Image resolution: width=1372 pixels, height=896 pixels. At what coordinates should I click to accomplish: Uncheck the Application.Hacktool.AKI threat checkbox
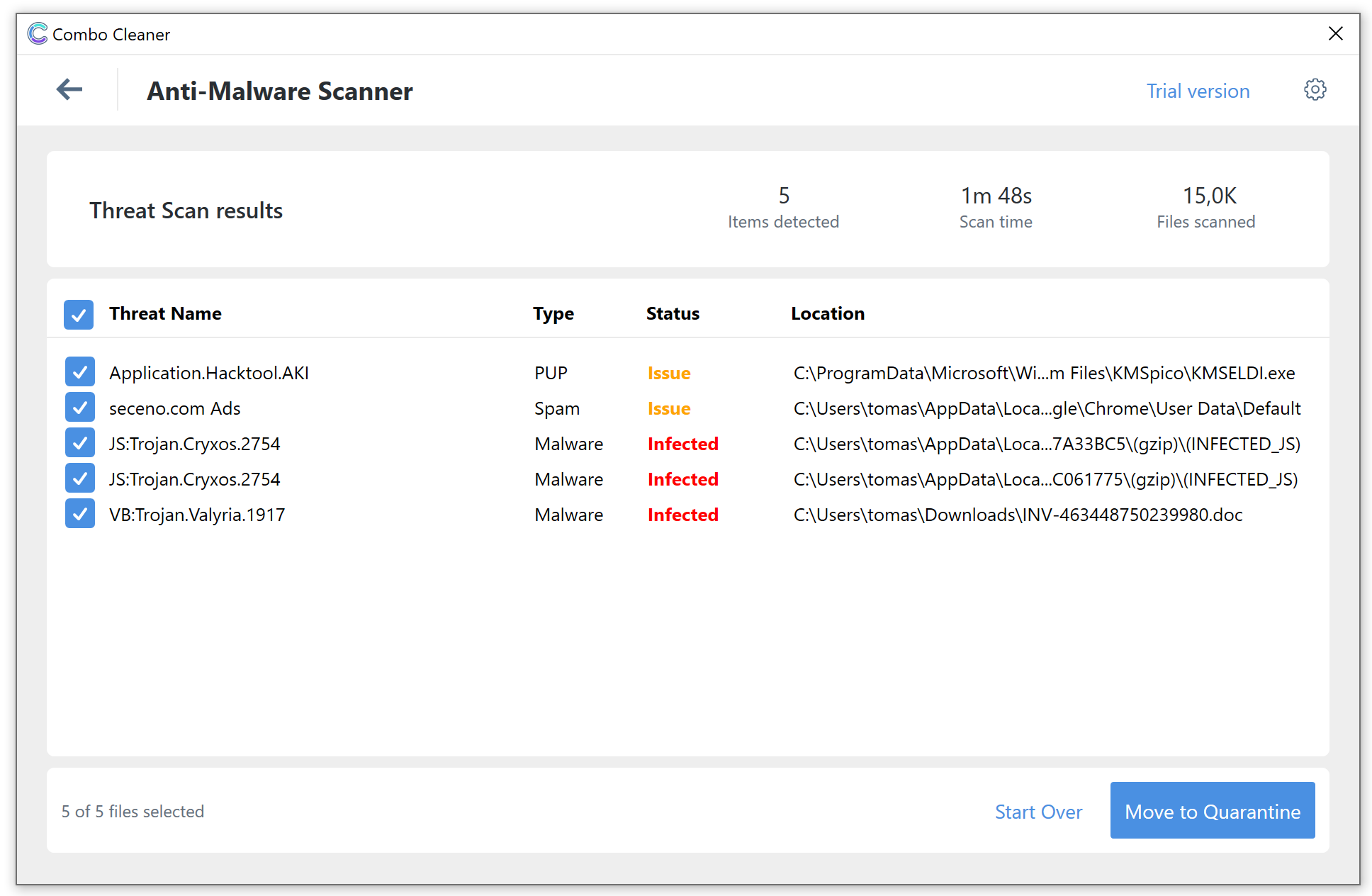click(x=80, y=372)
